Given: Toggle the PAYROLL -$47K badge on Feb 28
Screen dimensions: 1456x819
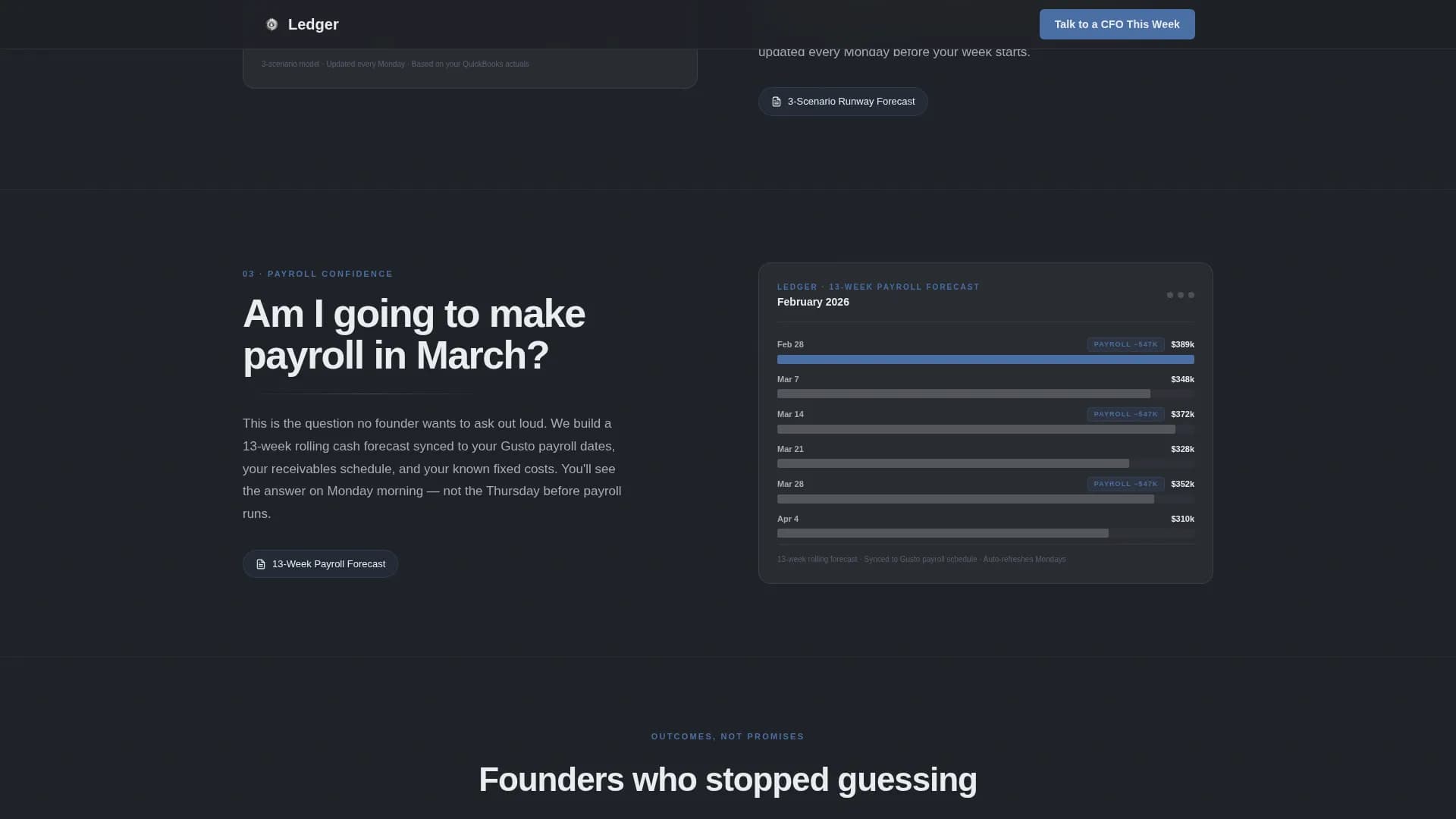Looking at the screenshot, I should [x=1125, y=344].
